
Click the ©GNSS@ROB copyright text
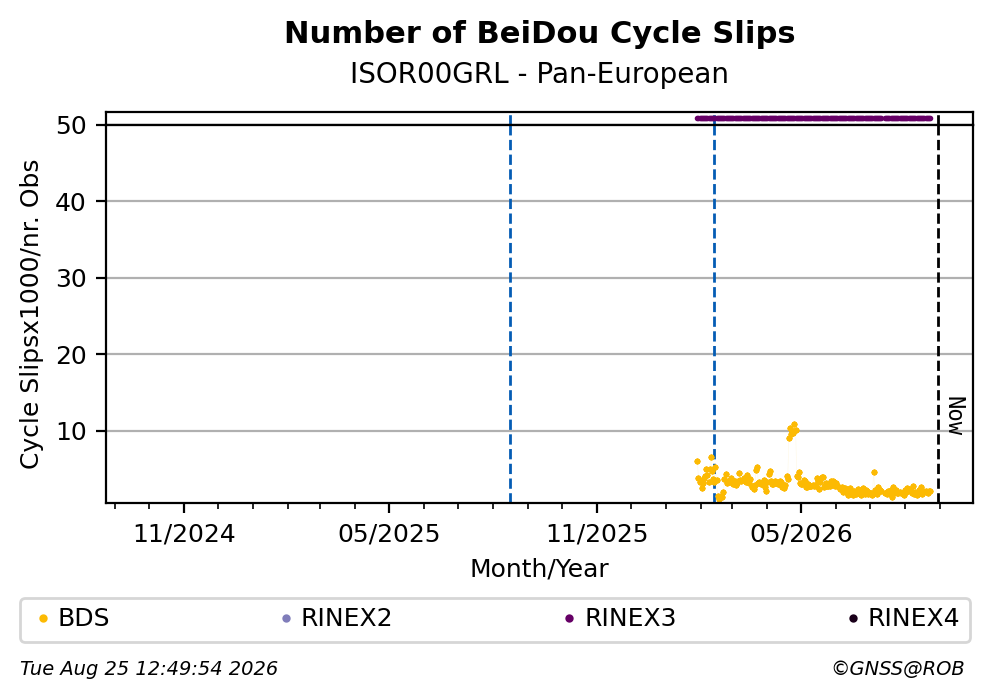tap(898, 669)
